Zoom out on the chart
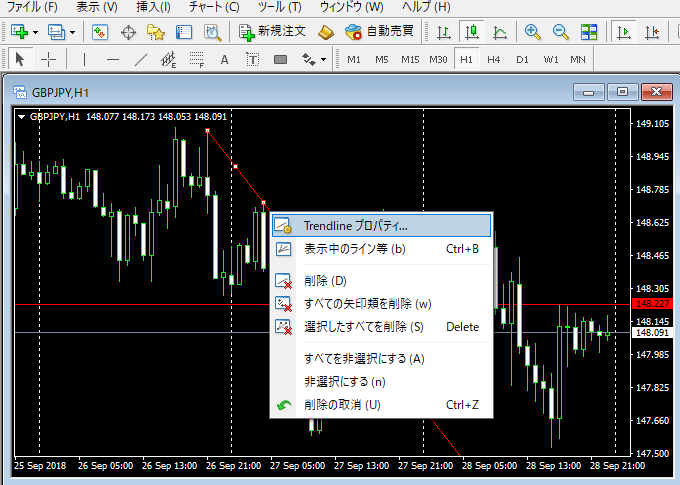Screen dimensions: 680x485 (560, 33)
